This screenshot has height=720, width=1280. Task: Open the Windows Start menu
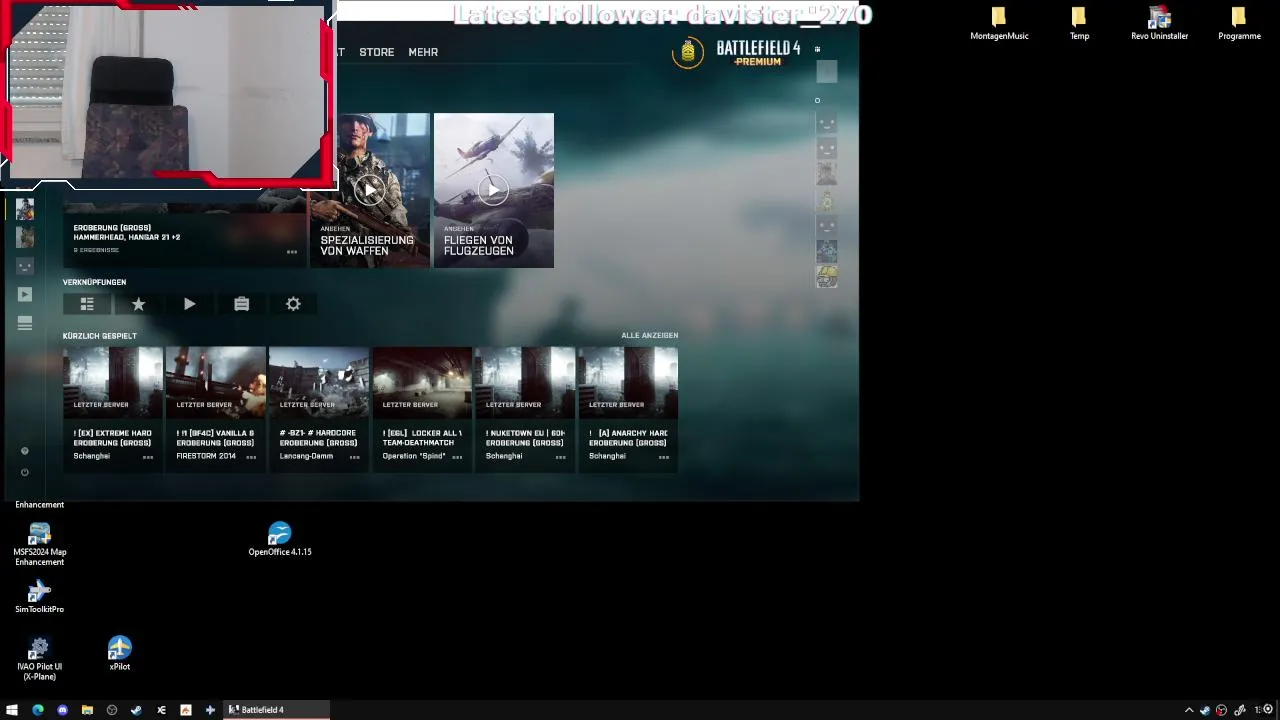[12, 710]
